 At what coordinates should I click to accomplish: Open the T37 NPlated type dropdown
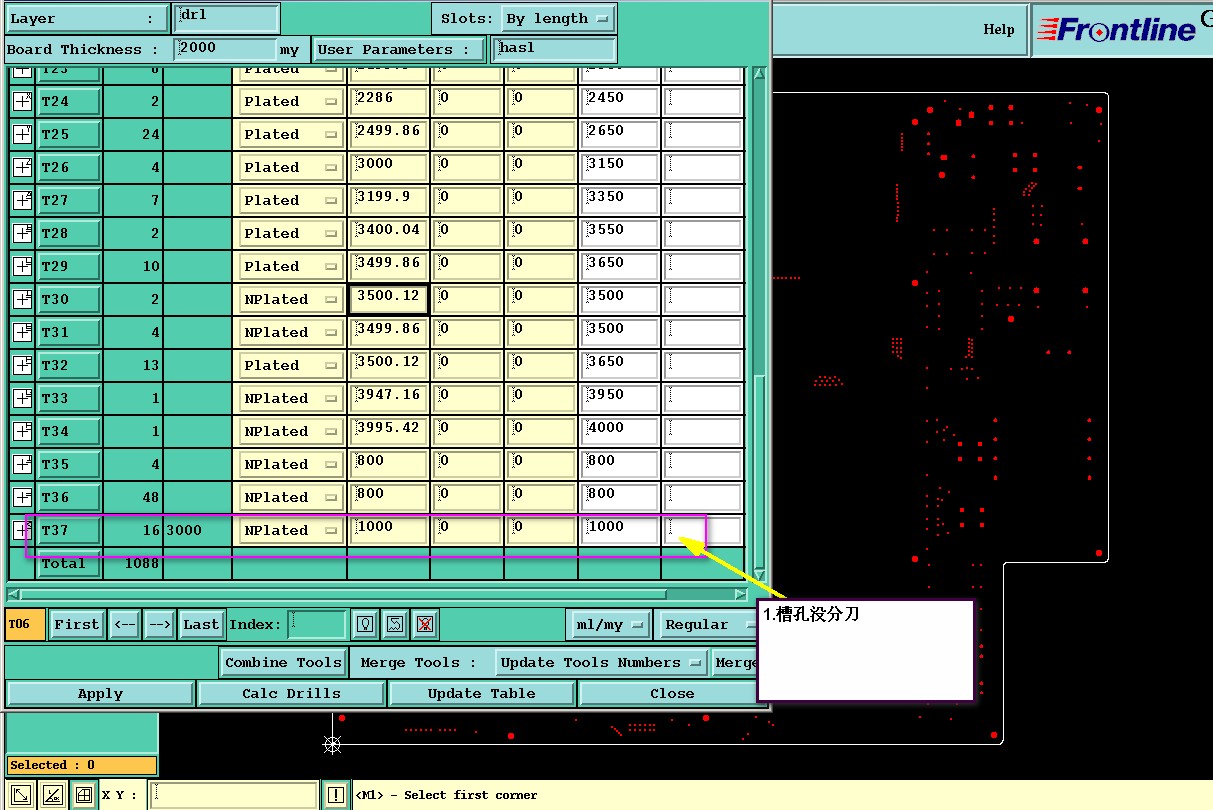[291, 530]
